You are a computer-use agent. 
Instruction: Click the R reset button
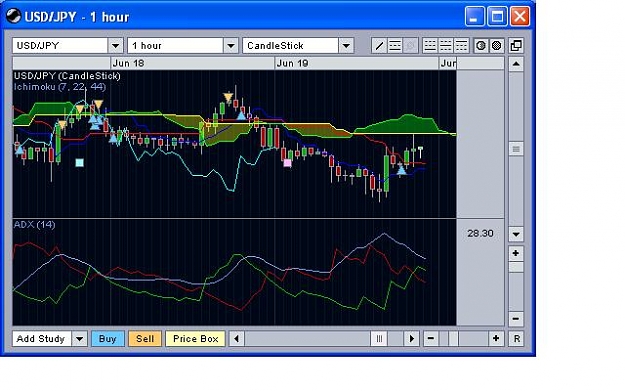(516, 339)
